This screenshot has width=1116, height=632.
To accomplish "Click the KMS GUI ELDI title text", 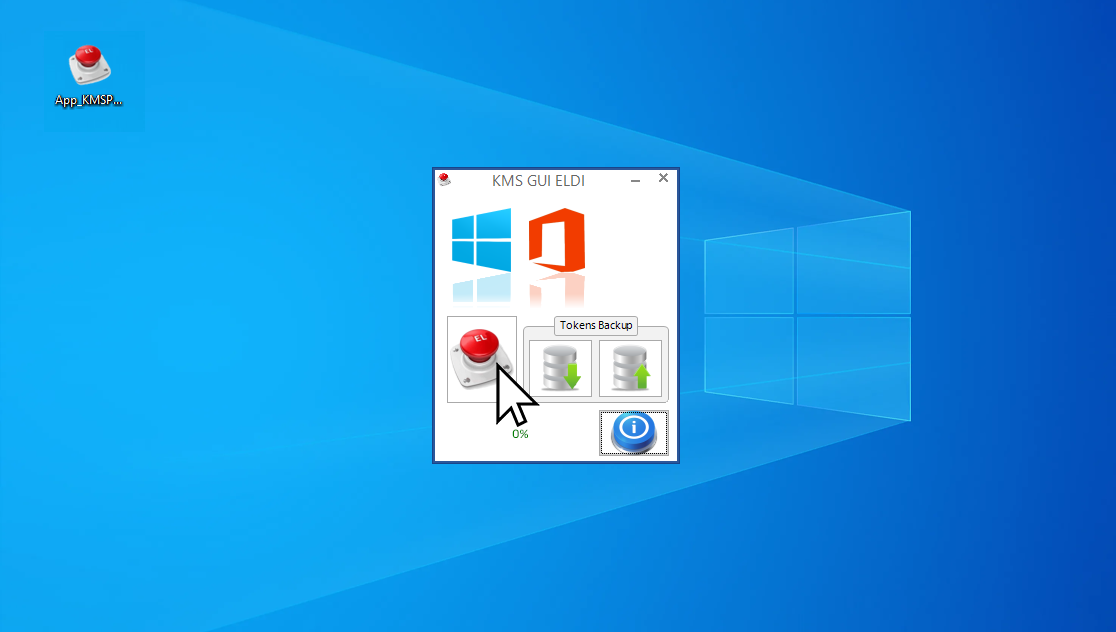I will (538, 181).
